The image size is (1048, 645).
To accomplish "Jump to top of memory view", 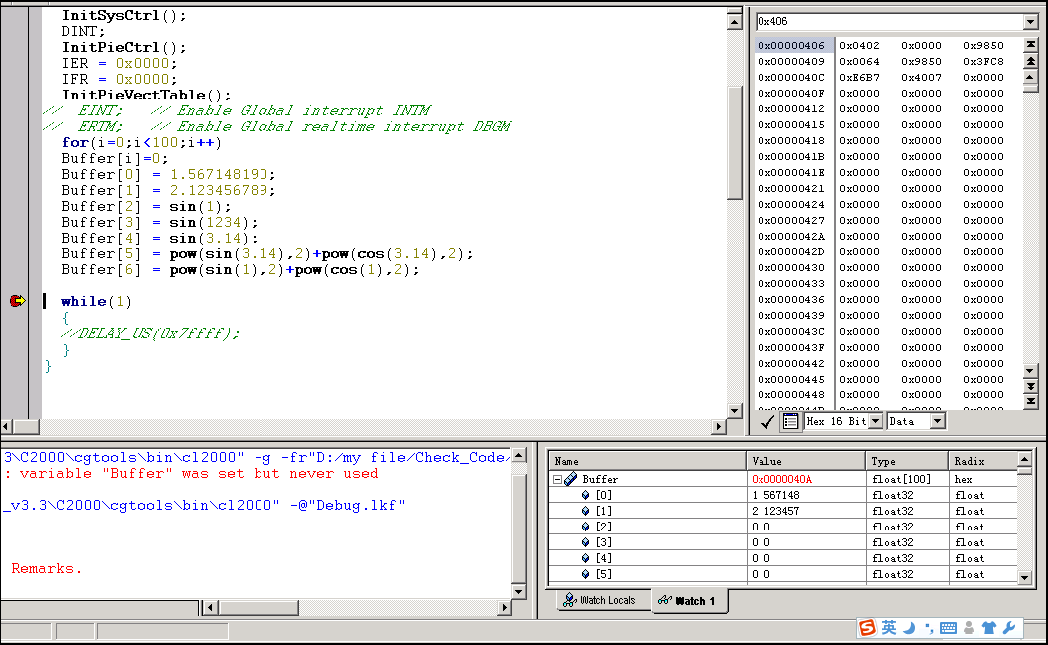I will pos(1031,45).
